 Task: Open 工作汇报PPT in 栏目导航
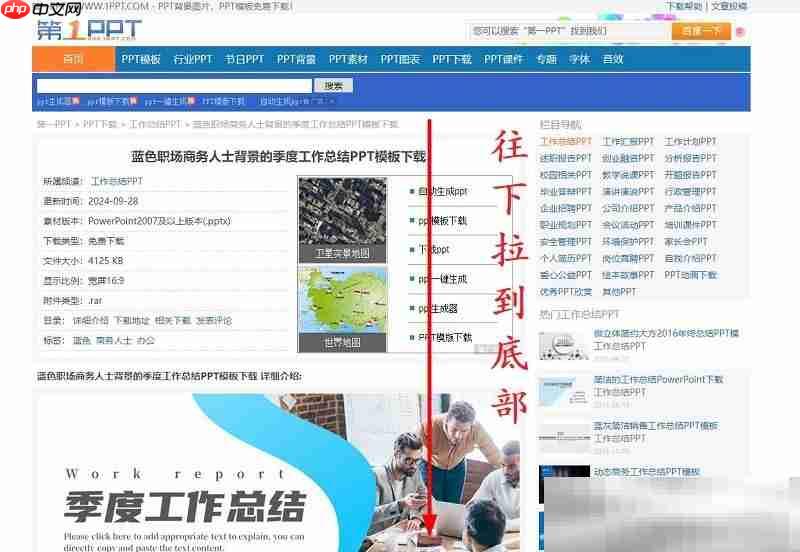(628, 141)
